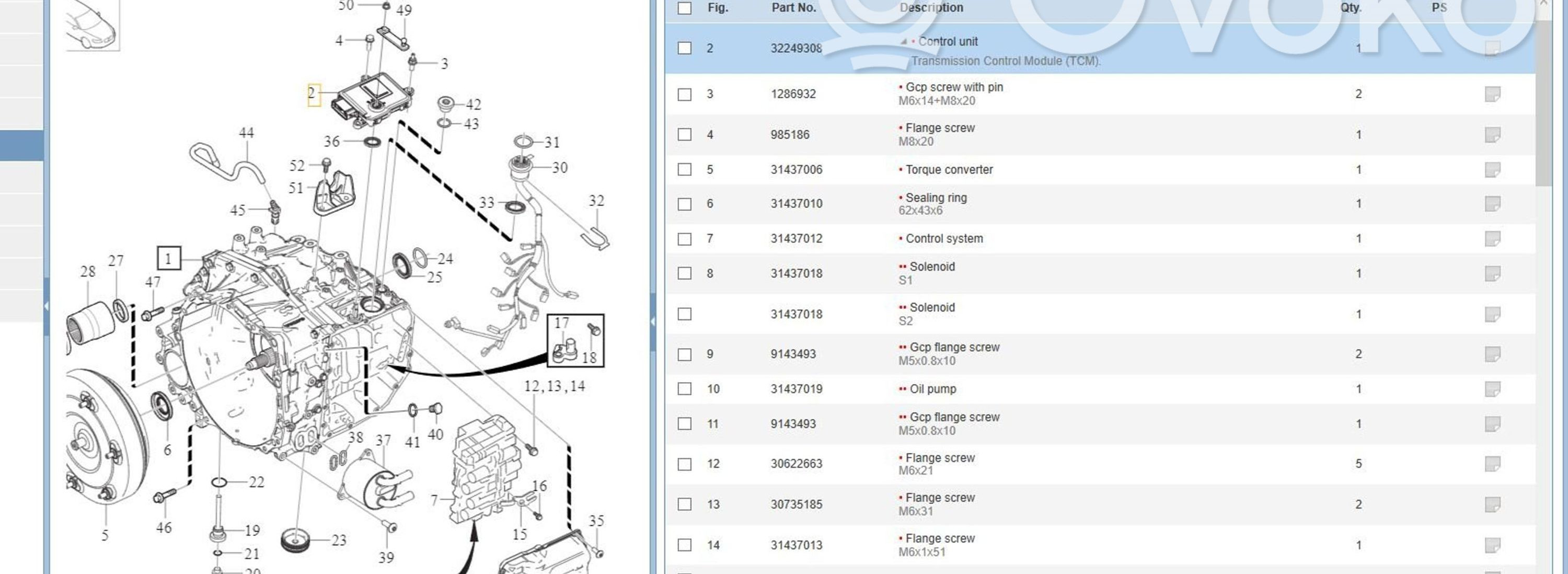Screen dimensions: 1568x574
Task: Click the Description column header
Action: tap(931, 8)
